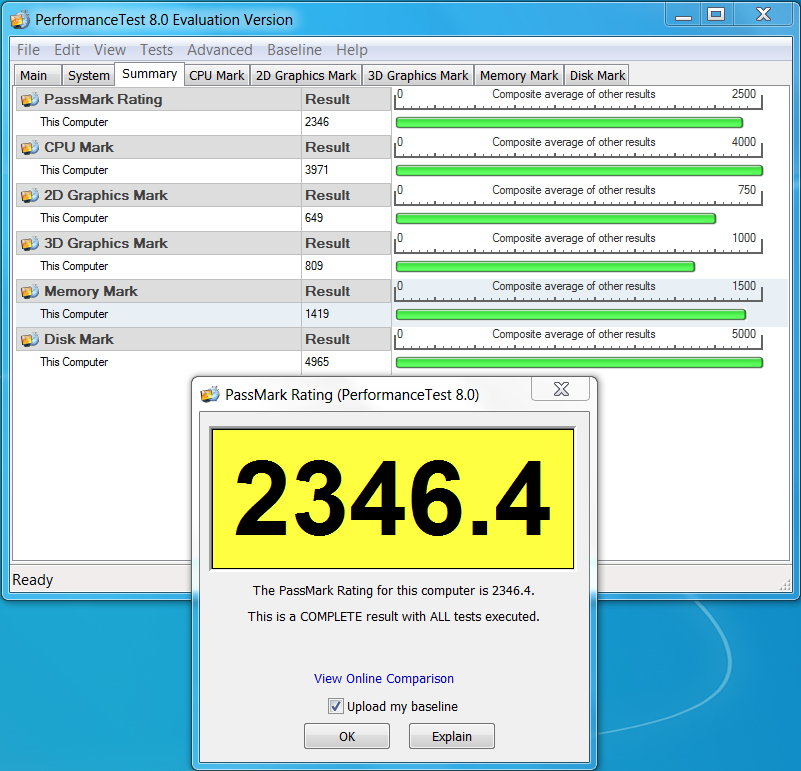Click the 2D Graphics Mark row icon

click(30, 195)
